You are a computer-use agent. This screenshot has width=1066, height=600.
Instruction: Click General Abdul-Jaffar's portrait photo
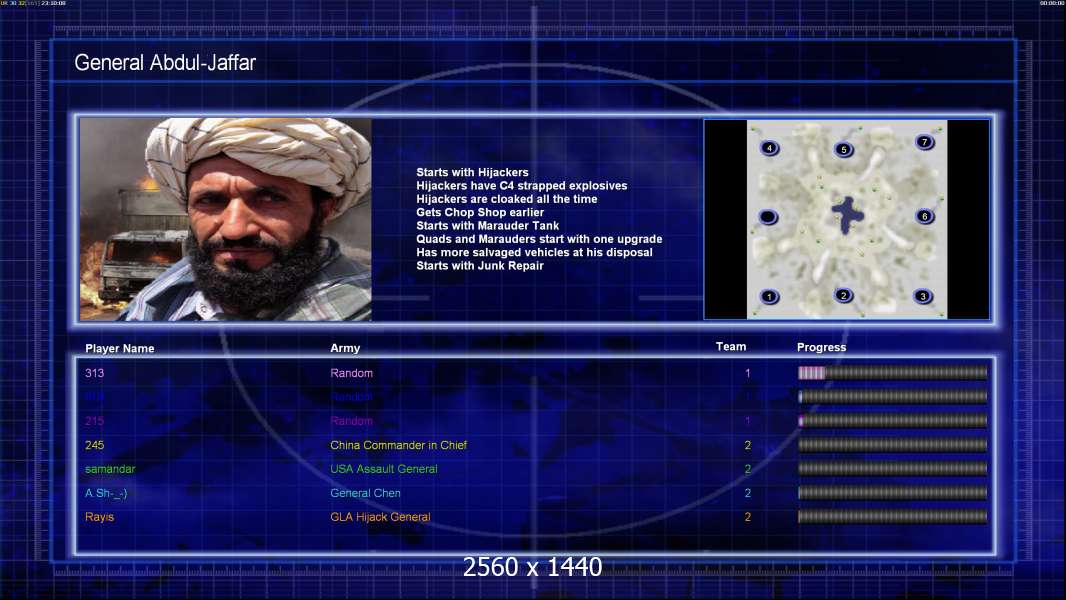tap(226, 219)
